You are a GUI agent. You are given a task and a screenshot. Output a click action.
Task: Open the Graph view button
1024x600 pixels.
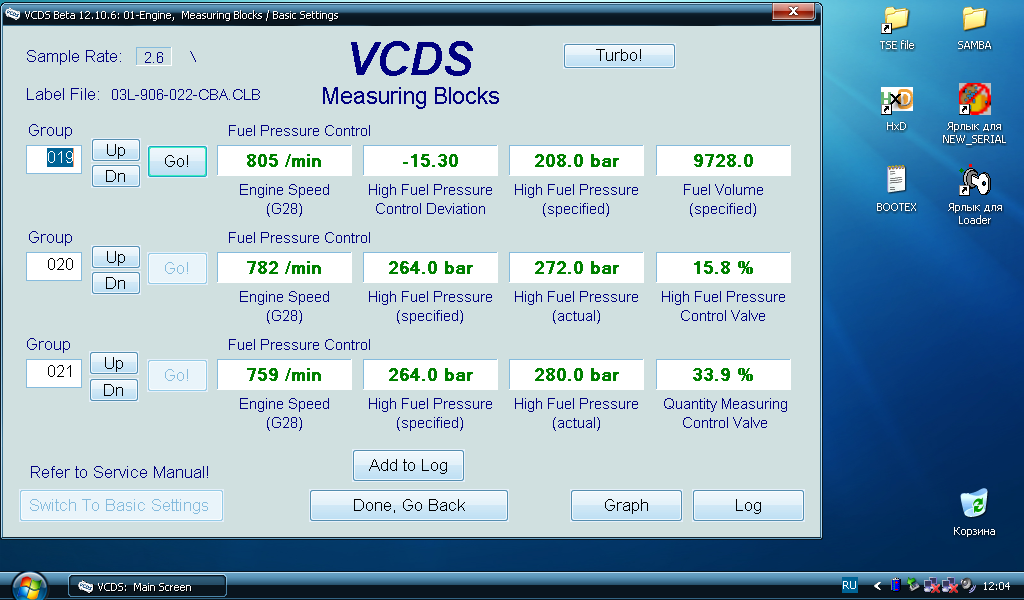[x=626, y=505]
